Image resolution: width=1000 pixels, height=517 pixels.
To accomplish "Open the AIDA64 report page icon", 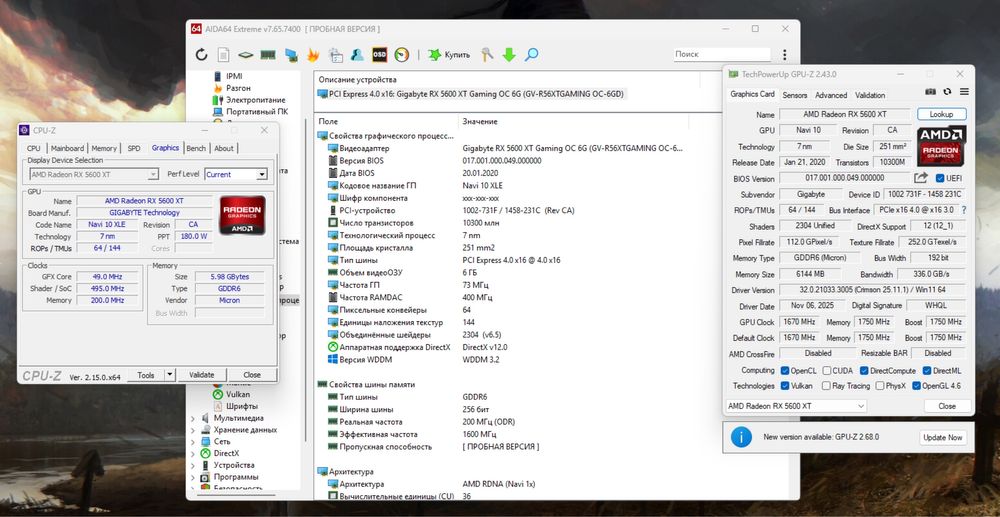I will pos(223,55).
